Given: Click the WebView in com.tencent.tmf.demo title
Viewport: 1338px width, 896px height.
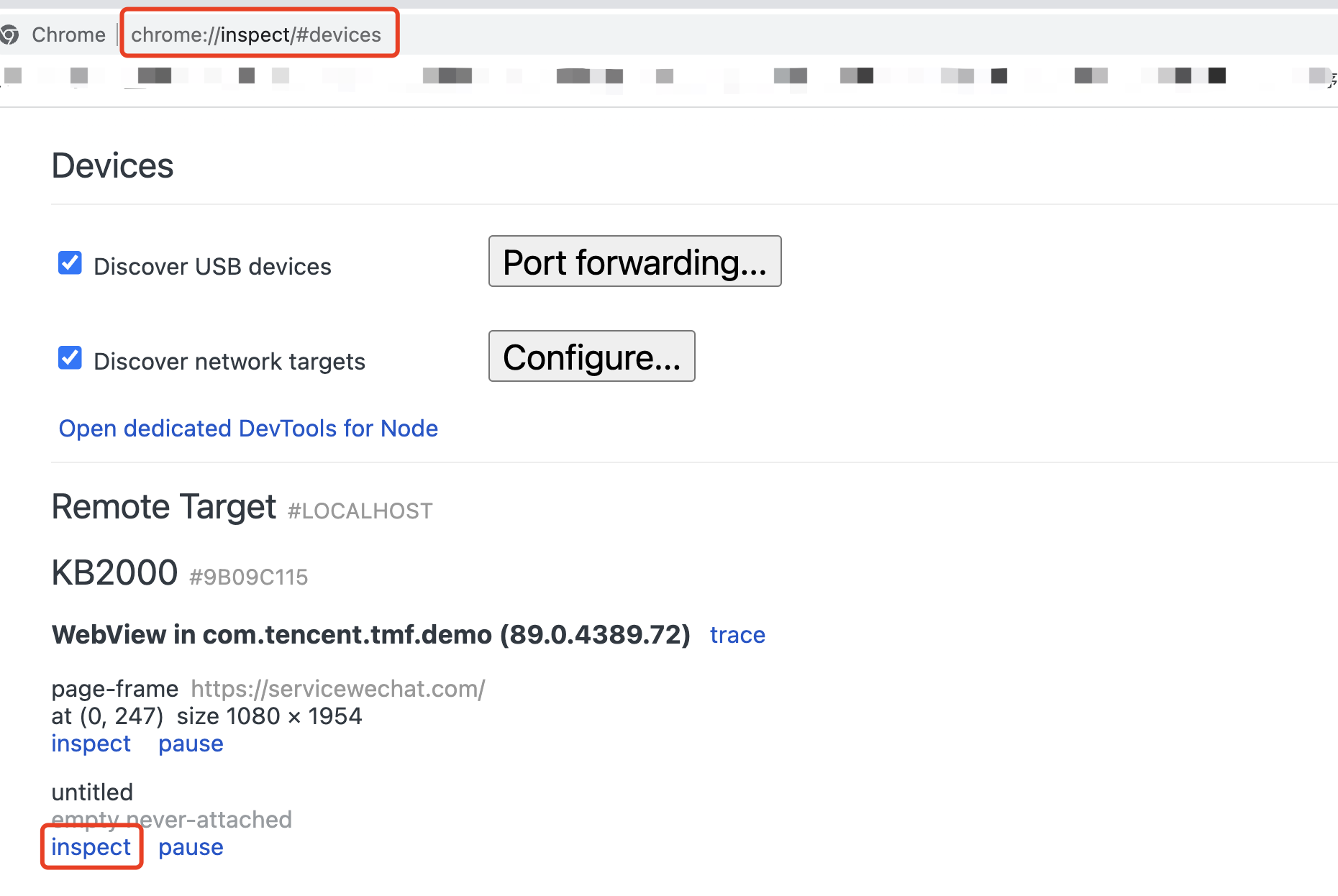Looking at the screenshot, I should (x=370, y=635).
